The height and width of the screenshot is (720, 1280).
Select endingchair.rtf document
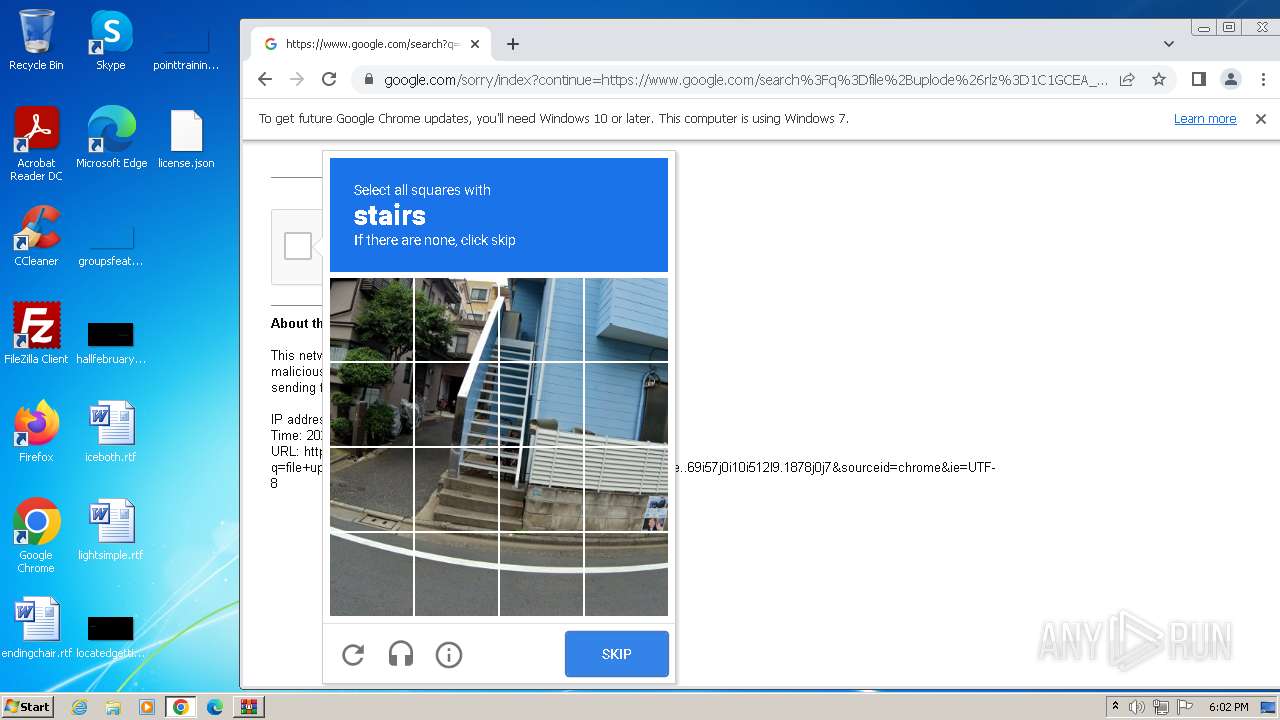pyautogui.click(x=36, y=628)
